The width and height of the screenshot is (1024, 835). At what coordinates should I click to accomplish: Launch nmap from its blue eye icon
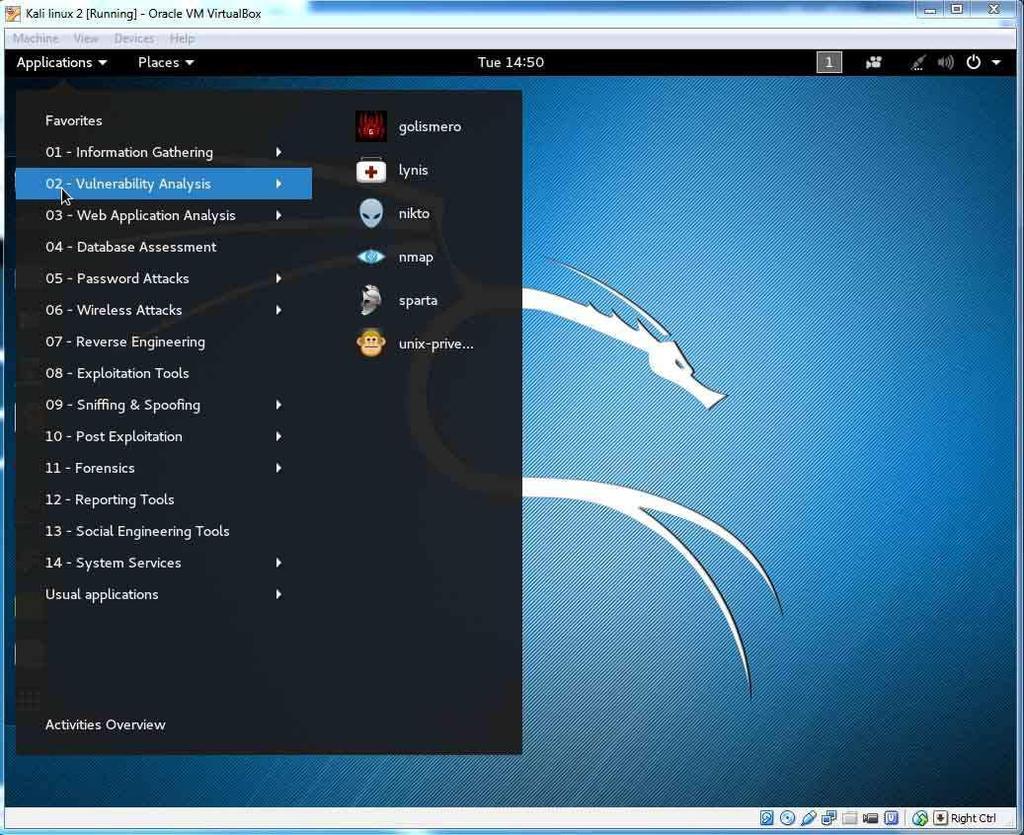371,257
